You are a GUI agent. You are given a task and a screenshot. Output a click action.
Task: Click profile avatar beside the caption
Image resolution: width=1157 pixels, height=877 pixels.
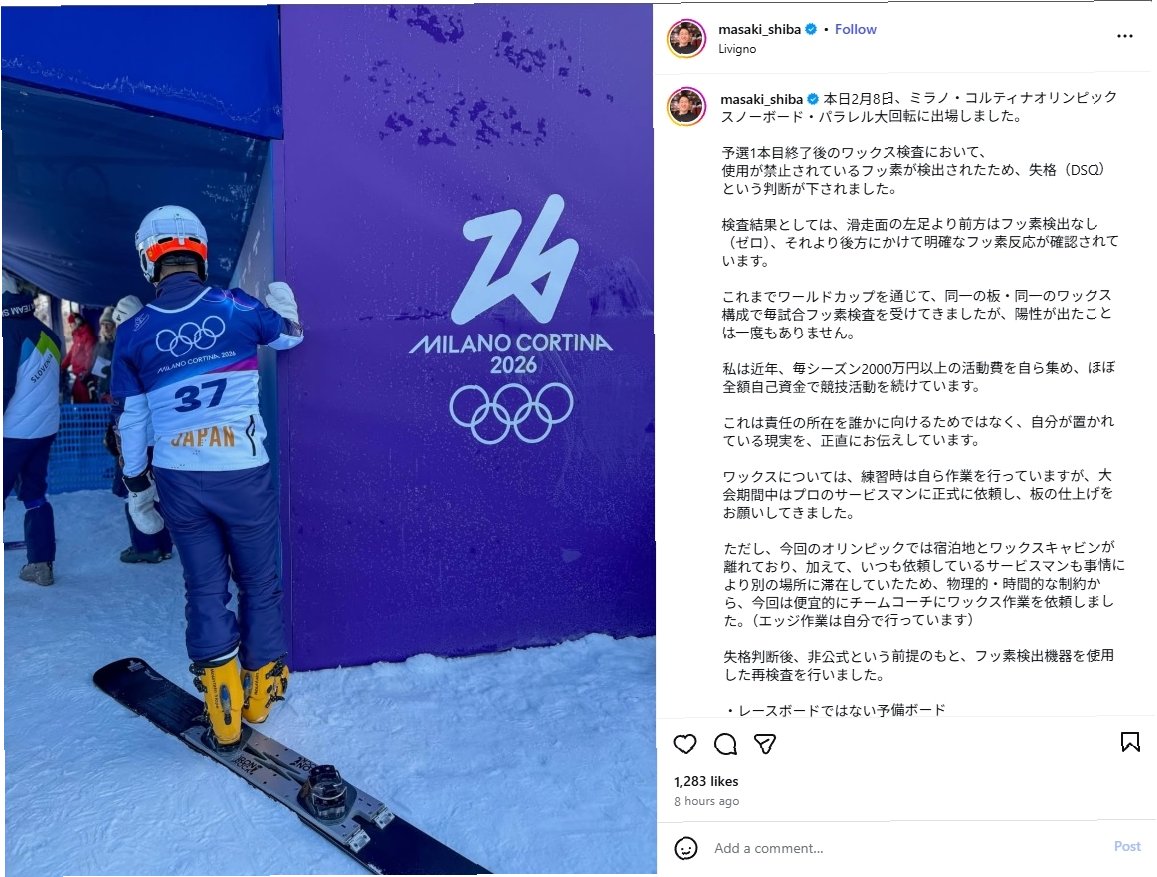pos(686,106)
